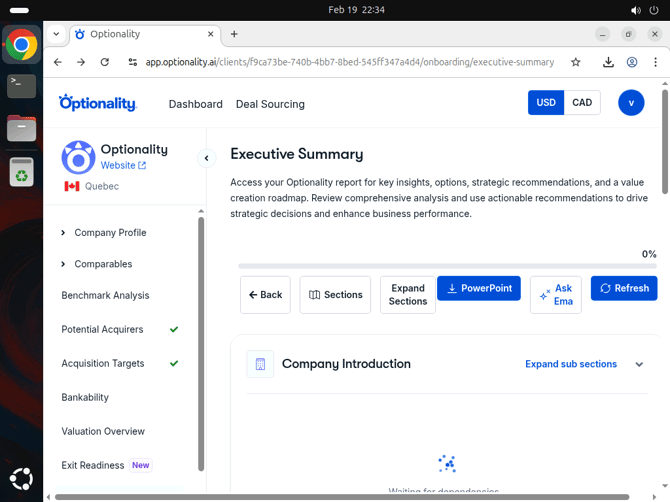Screen dimensions: 670x502
Task: Open the power menu icon
Action: pyautogui.click(x=654, y=10)
